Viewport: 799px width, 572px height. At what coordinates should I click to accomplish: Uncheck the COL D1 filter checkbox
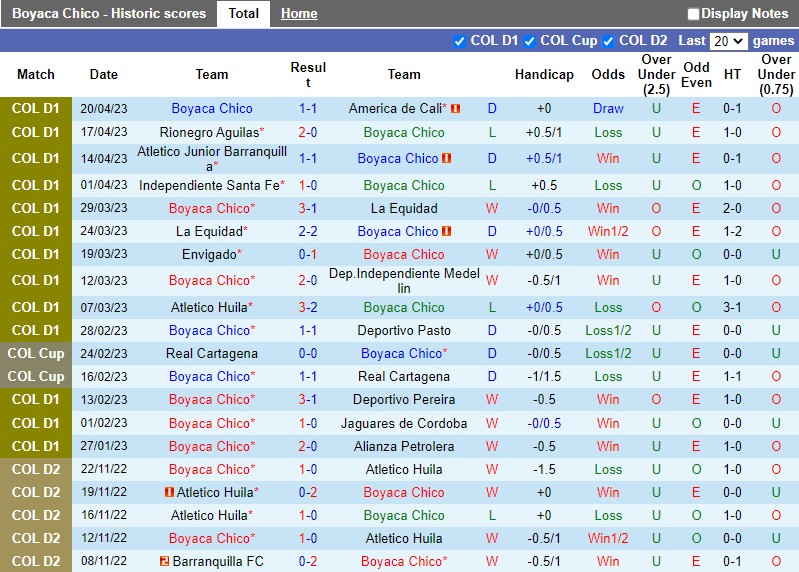(x=459, y=41)
